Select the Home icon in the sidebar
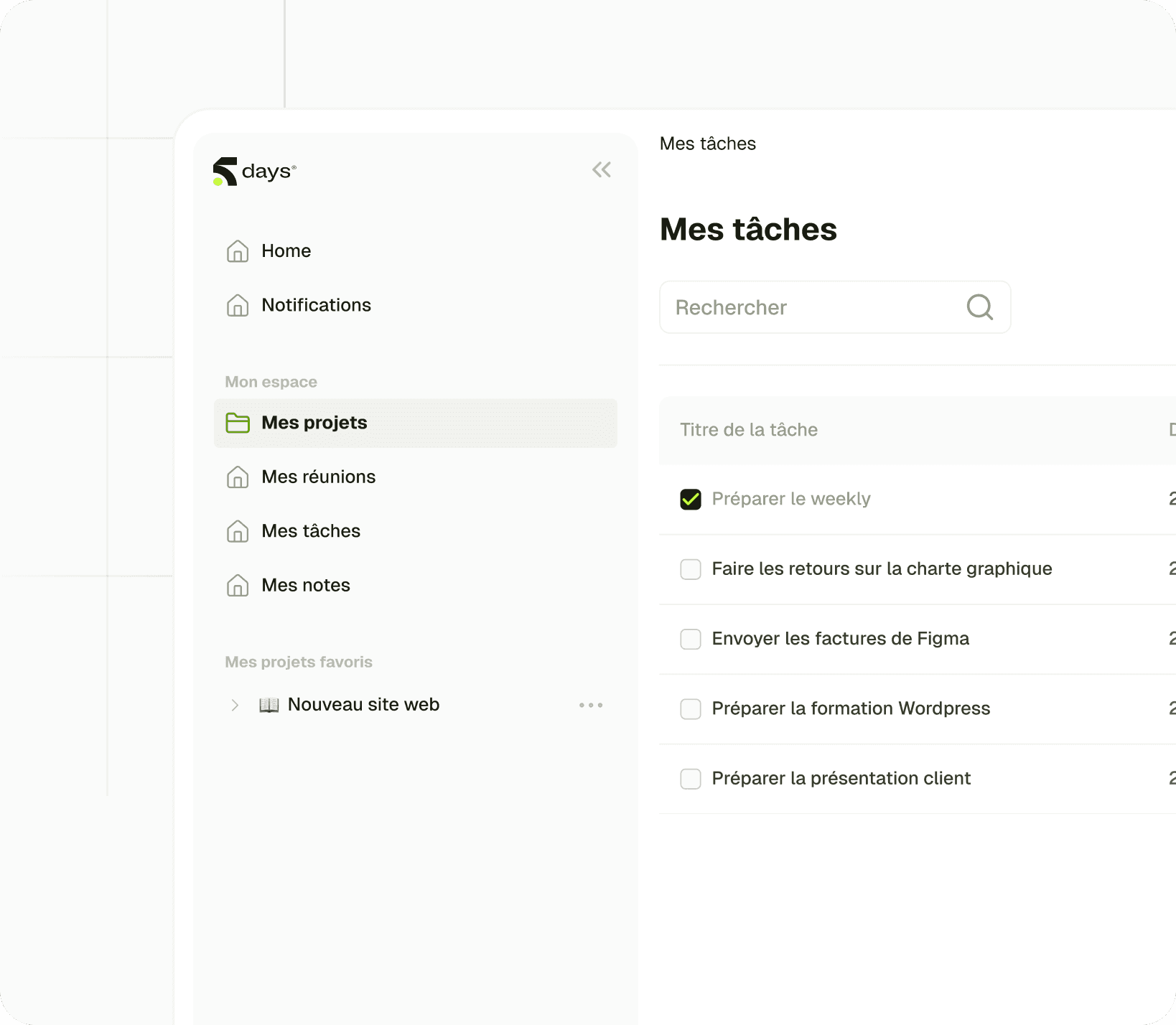 (238, 251)
